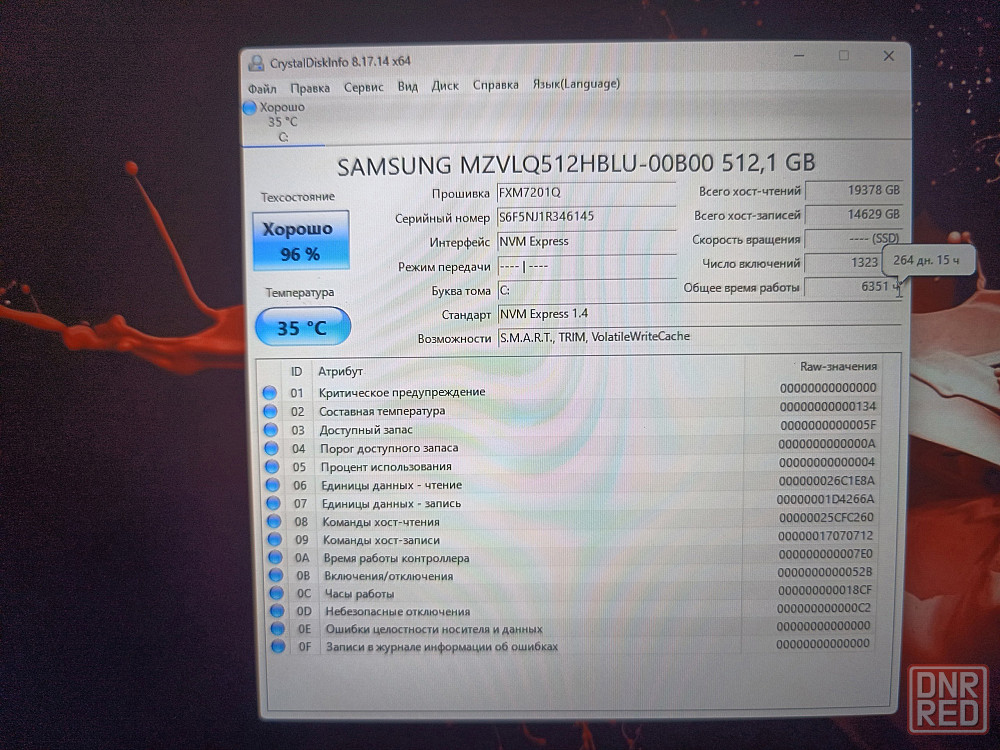Click the blue status dot for attribute 0A
Viewport: 1000px width, 750px height.
276,557
